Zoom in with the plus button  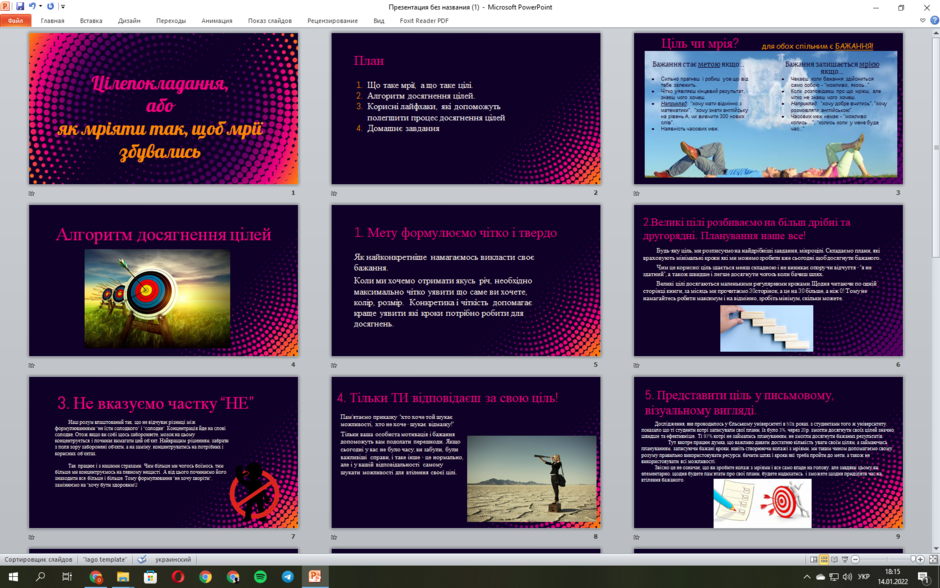[920, 559]
